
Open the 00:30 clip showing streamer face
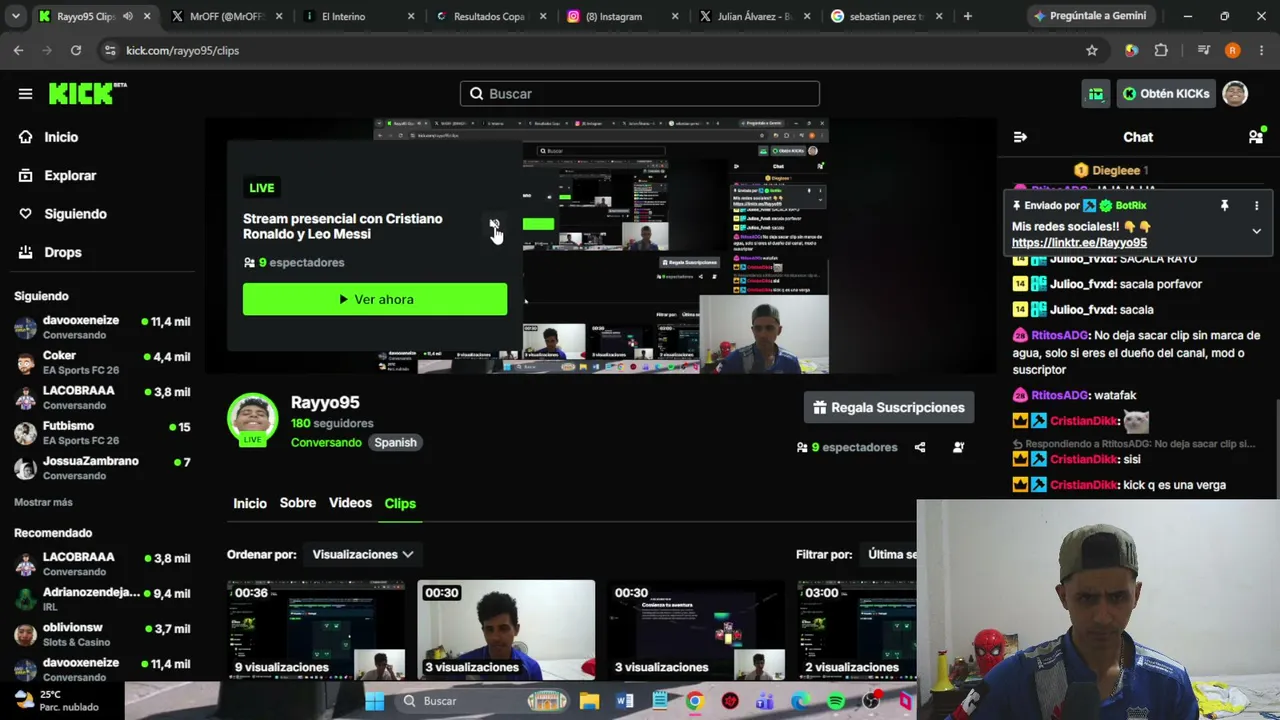point(506,630)
